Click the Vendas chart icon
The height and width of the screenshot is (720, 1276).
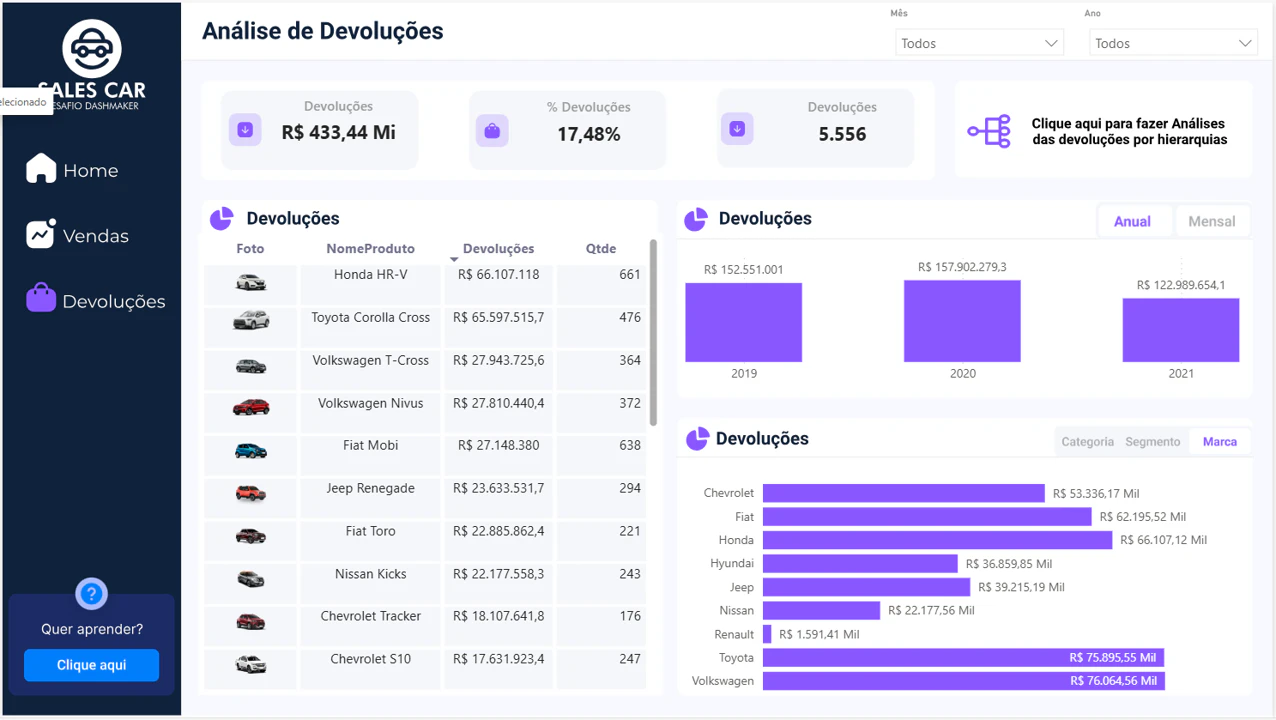41,234
